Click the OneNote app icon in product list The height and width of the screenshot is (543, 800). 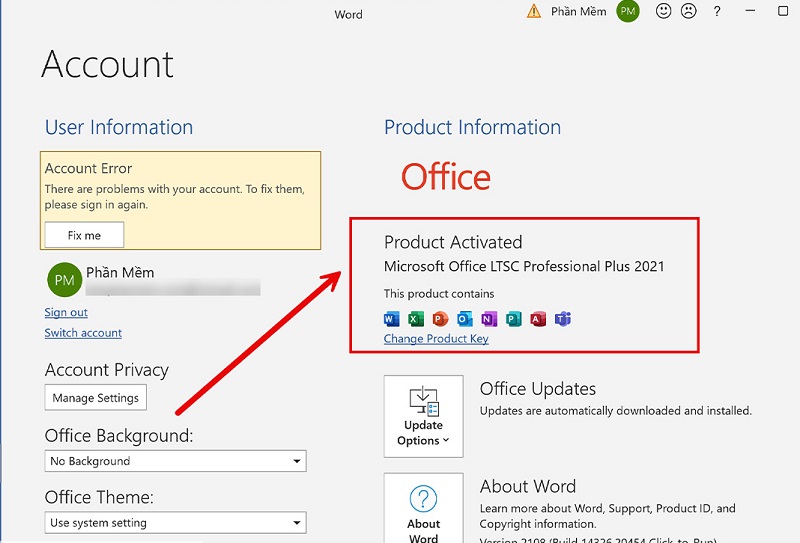tap(489, 319)
